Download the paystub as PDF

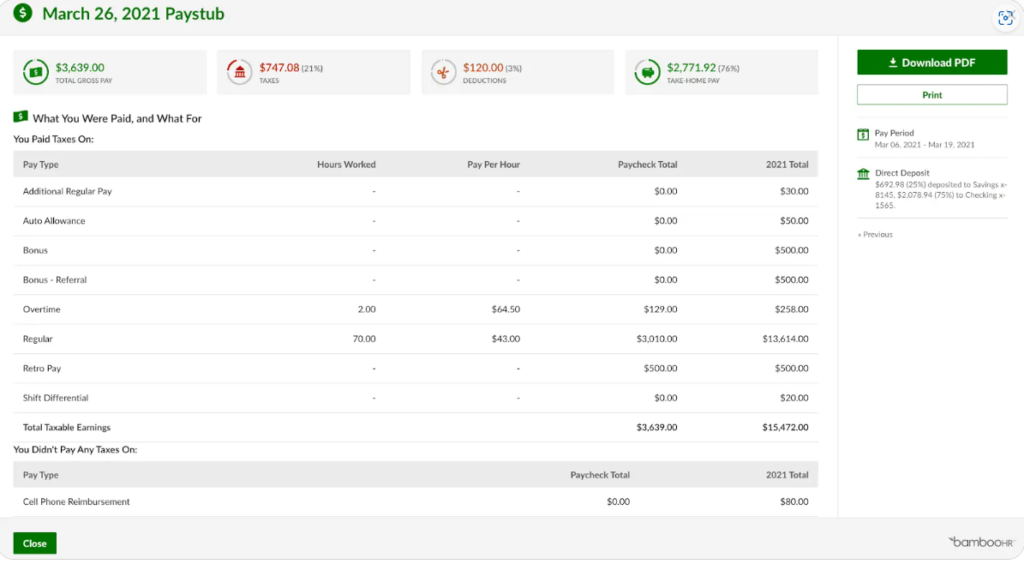932,62
